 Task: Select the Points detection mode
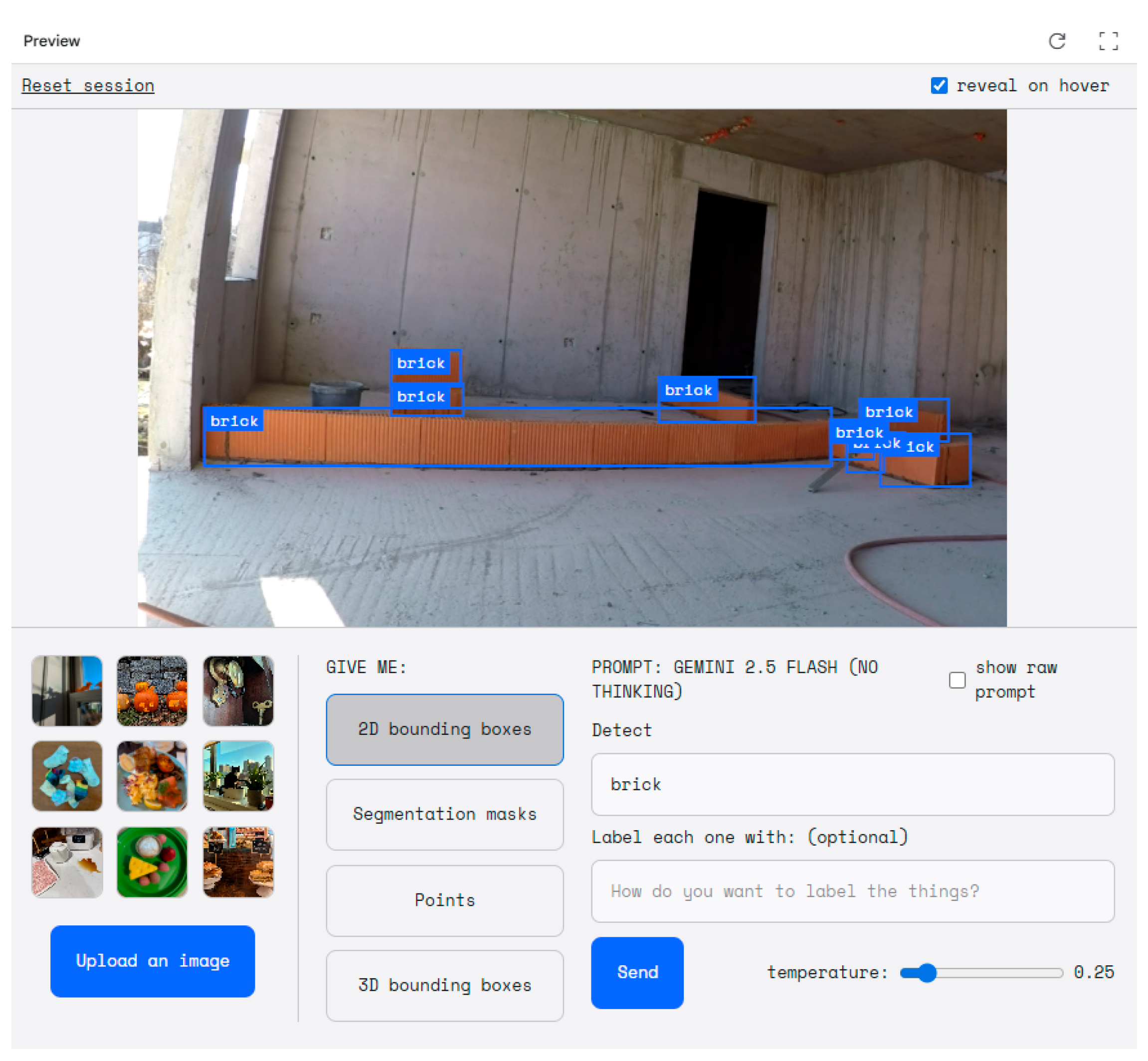click(444, 899)
